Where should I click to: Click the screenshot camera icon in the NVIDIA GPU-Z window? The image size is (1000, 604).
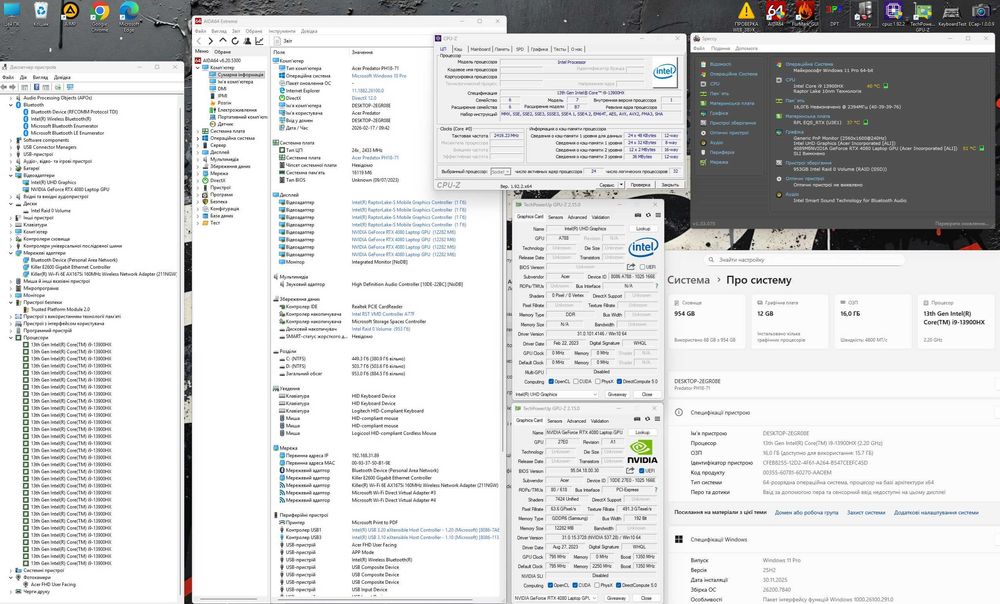636,419
